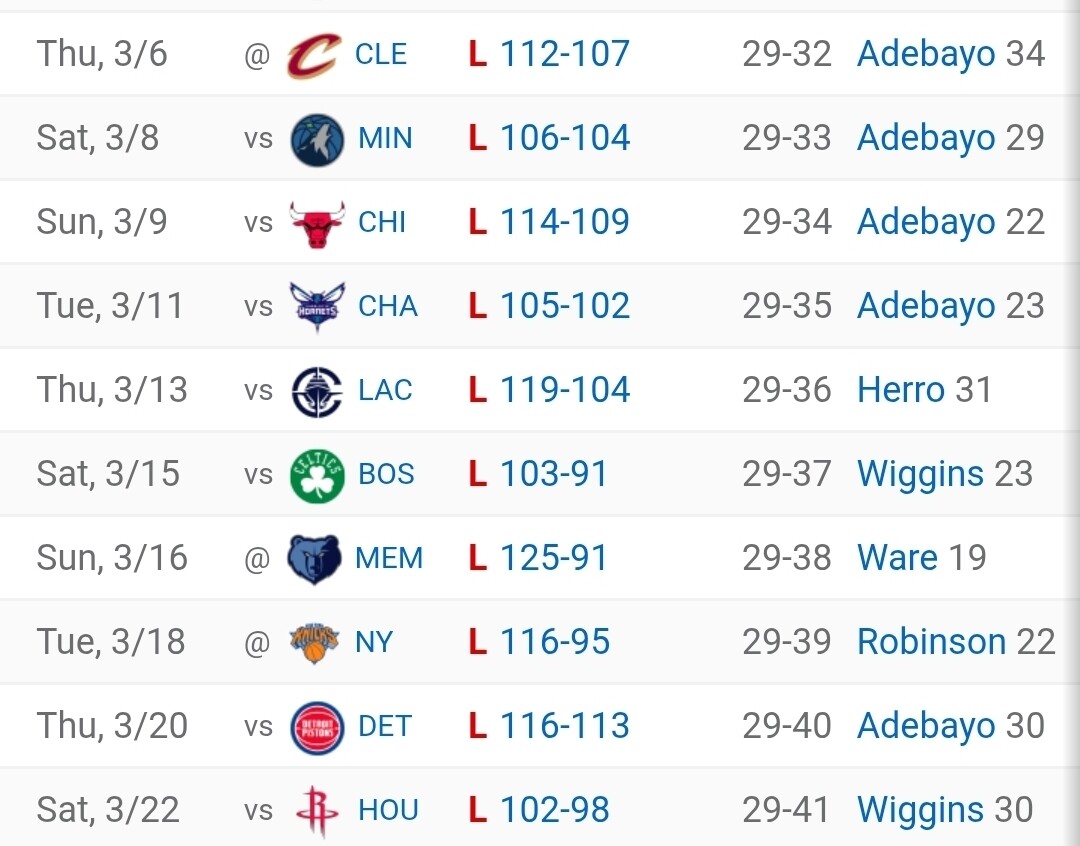Viewport: 1080px width, 846px height.
Task: Open the 102-98 Houston game score
Action: coord(554,810)
